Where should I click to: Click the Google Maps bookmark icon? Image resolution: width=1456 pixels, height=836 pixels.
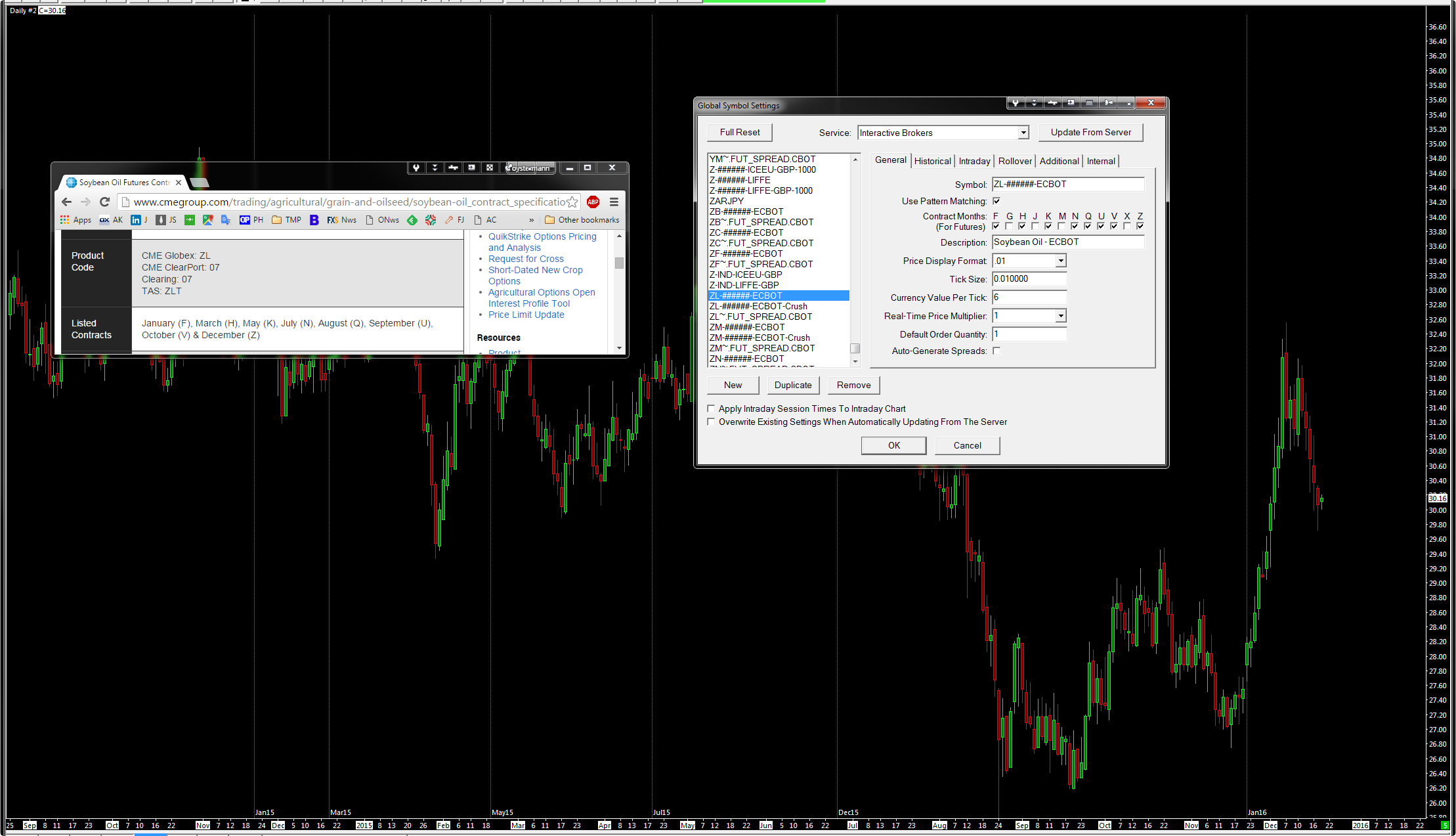click(x=207, y=220)
